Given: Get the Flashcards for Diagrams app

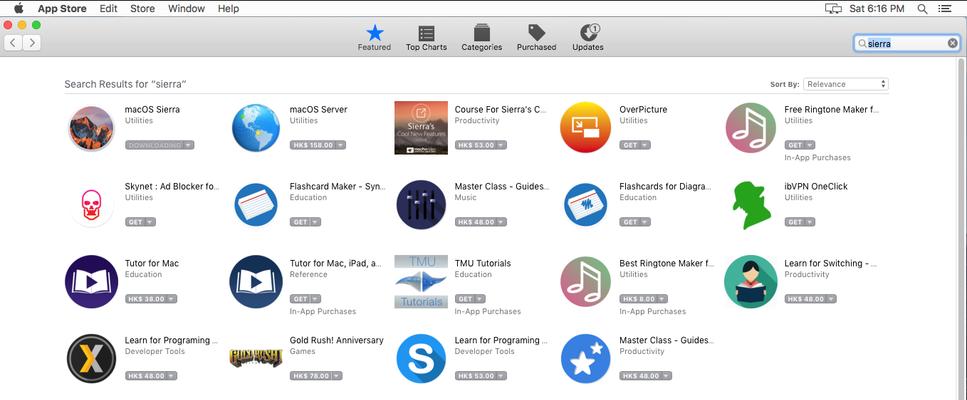Looking at the screenshot, I should point(635,222).
